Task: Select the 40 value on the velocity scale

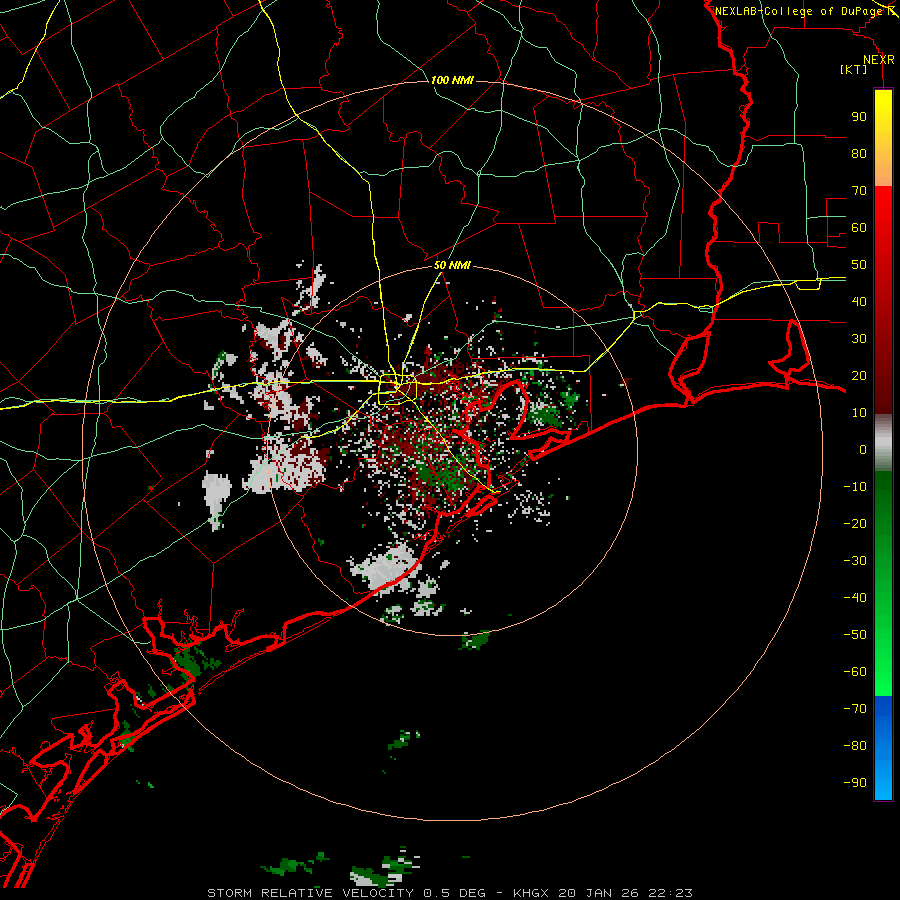Action: coord(859,301)
